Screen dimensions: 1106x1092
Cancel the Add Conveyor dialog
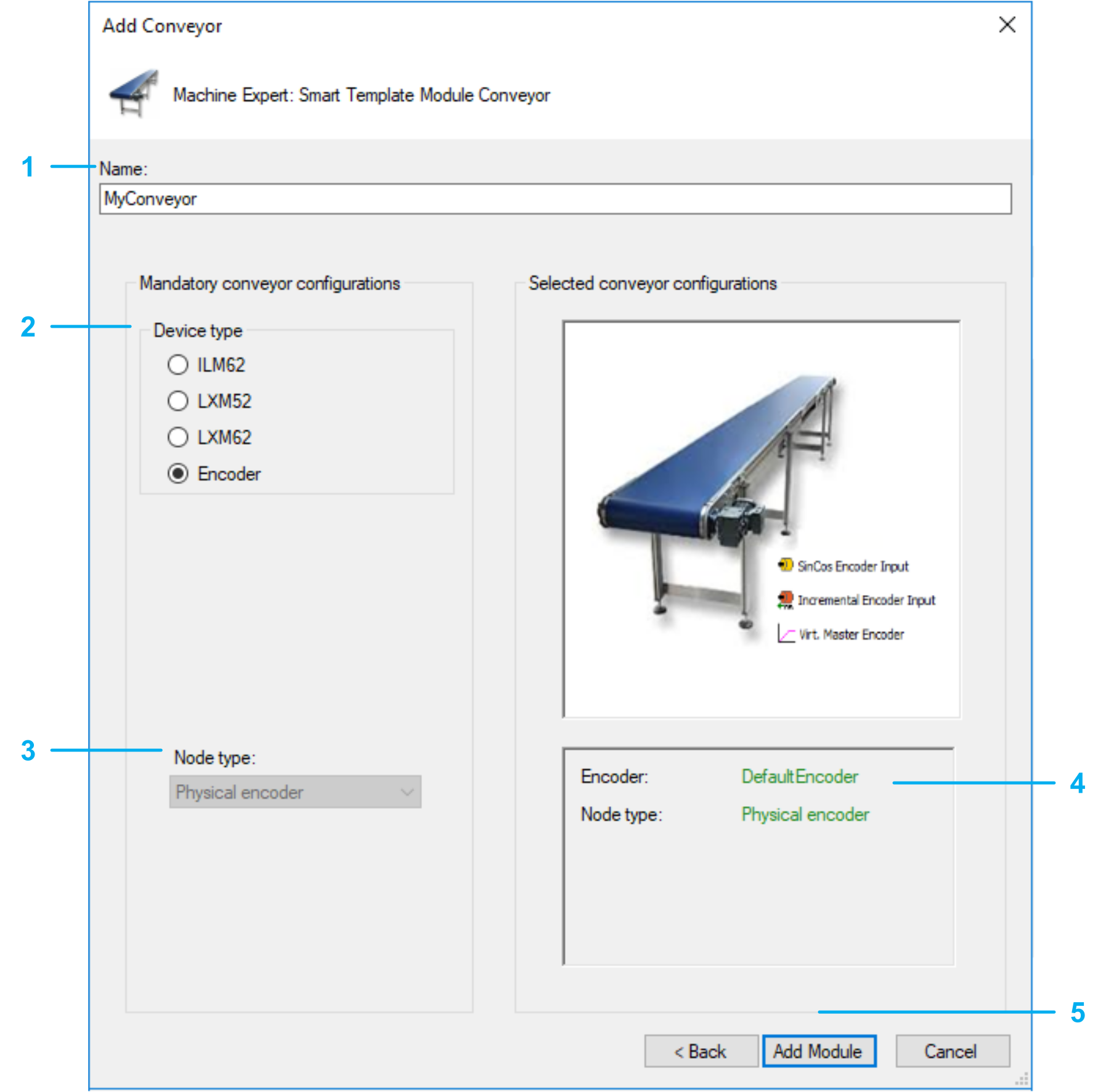(x=953, y=1051)
